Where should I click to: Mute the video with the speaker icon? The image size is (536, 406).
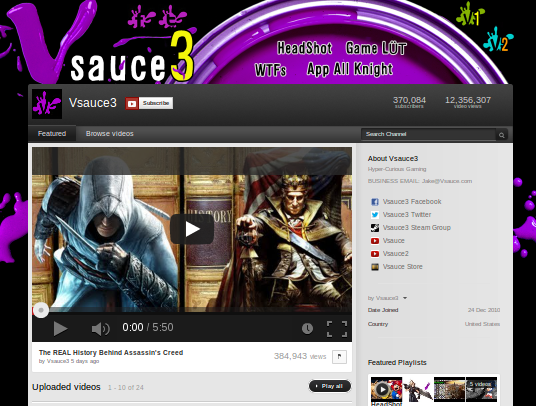click(100, 329)
